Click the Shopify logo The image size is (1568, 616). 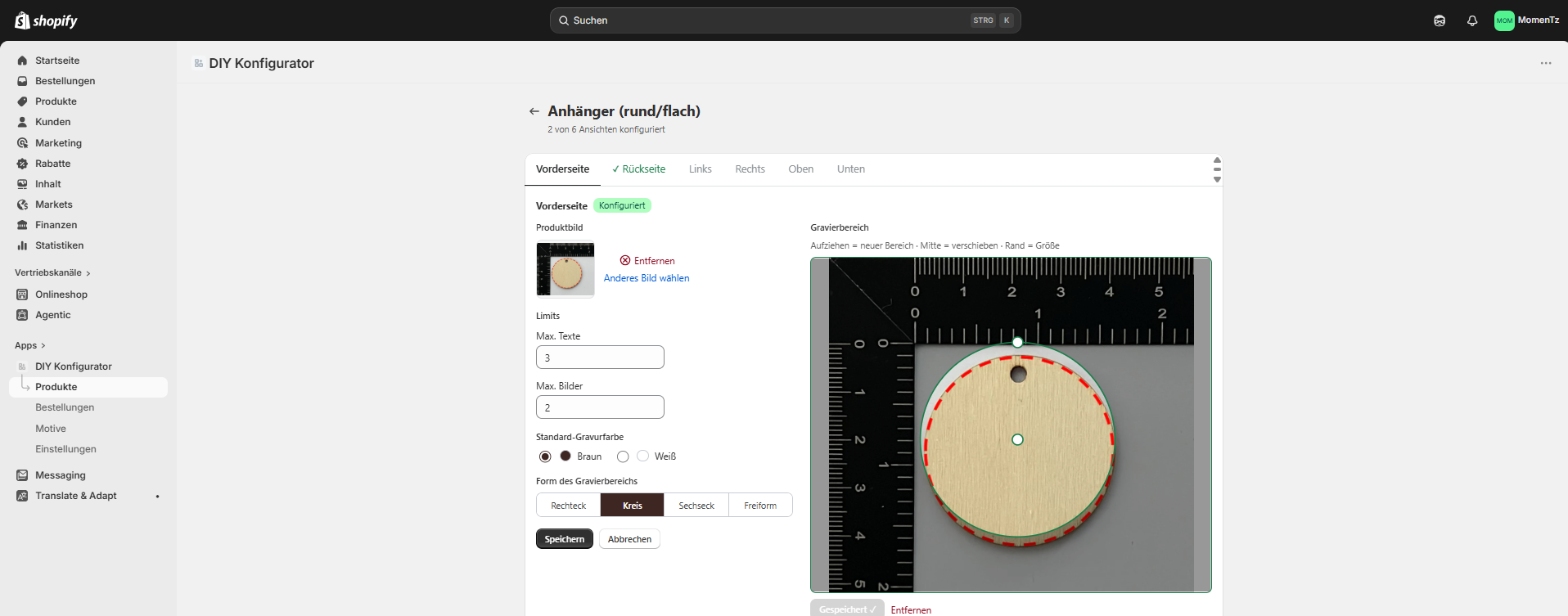[46, 20]
